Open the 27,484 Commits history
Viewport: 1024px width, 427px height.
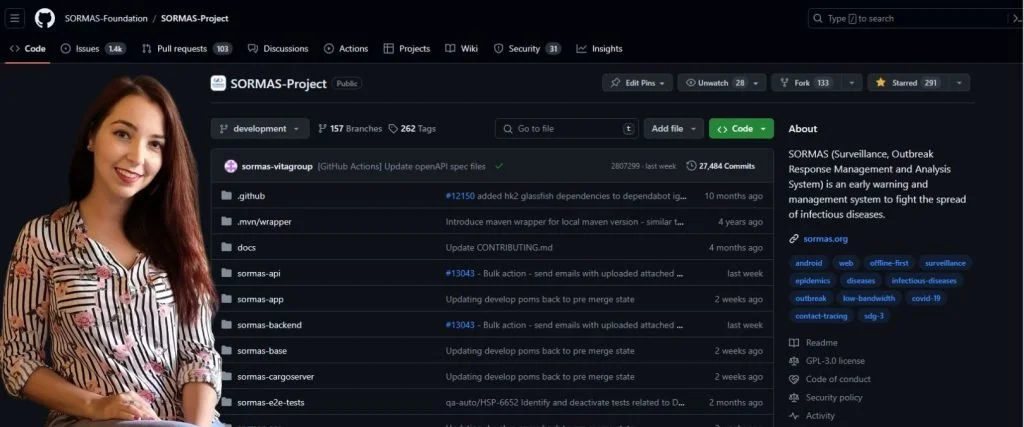(x=720, y=166)
